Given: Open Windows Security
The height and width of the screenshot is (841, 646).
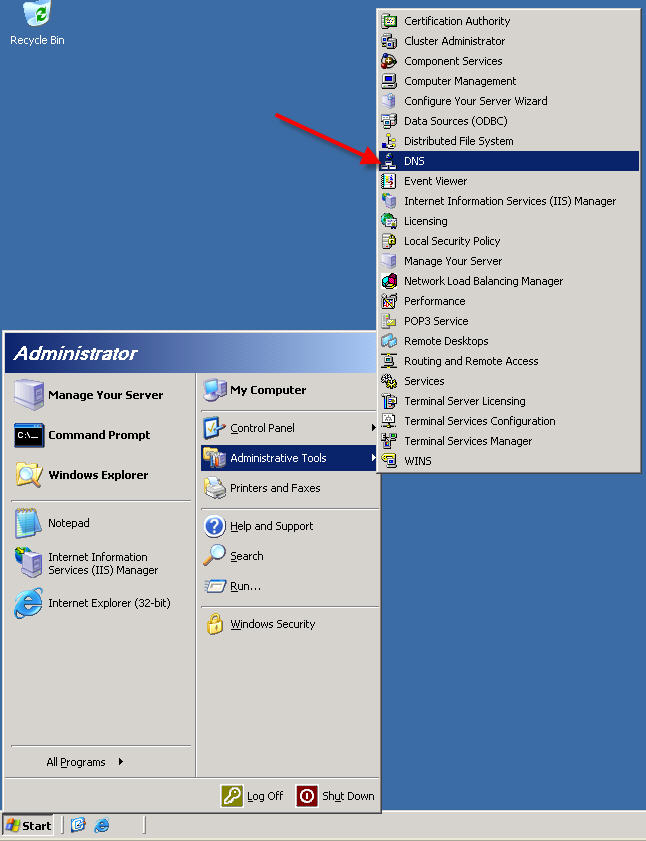Looking at the screenshot, I should (x=290, y=624).
